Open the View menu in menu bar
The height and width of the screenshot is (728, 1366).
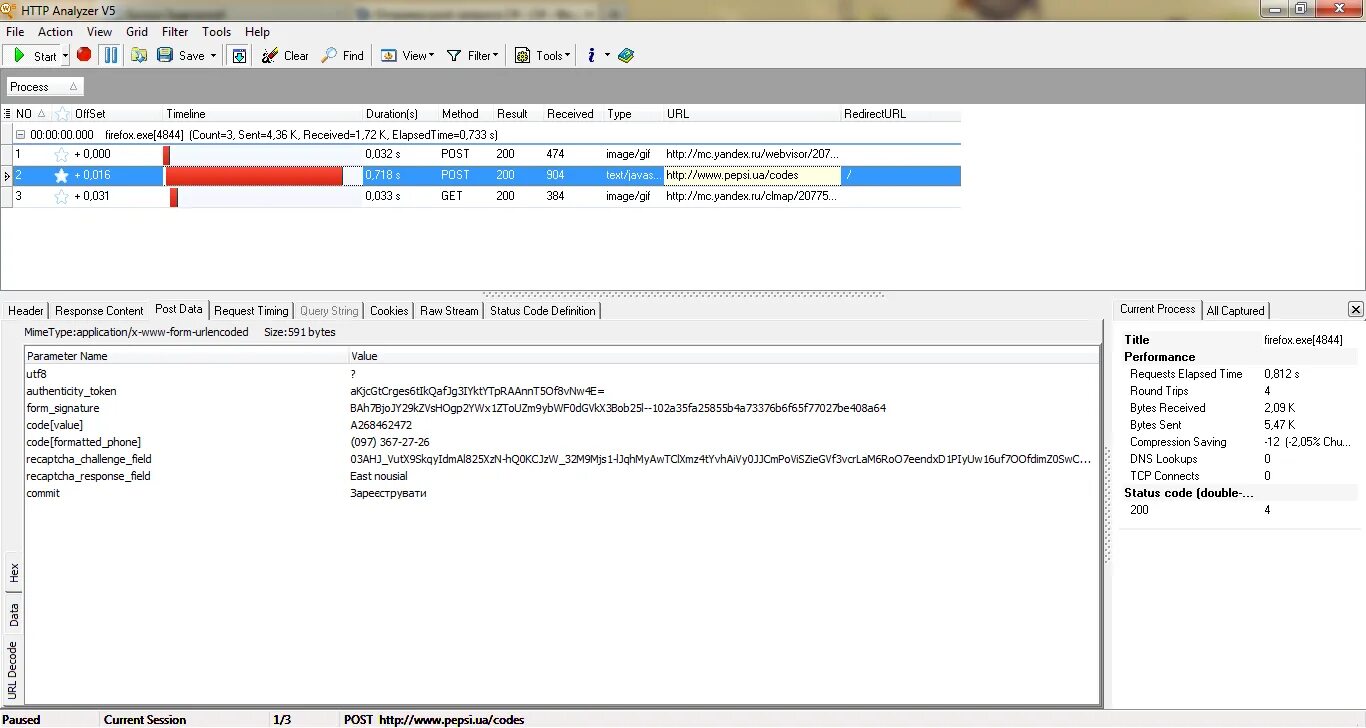coord(99,32)
